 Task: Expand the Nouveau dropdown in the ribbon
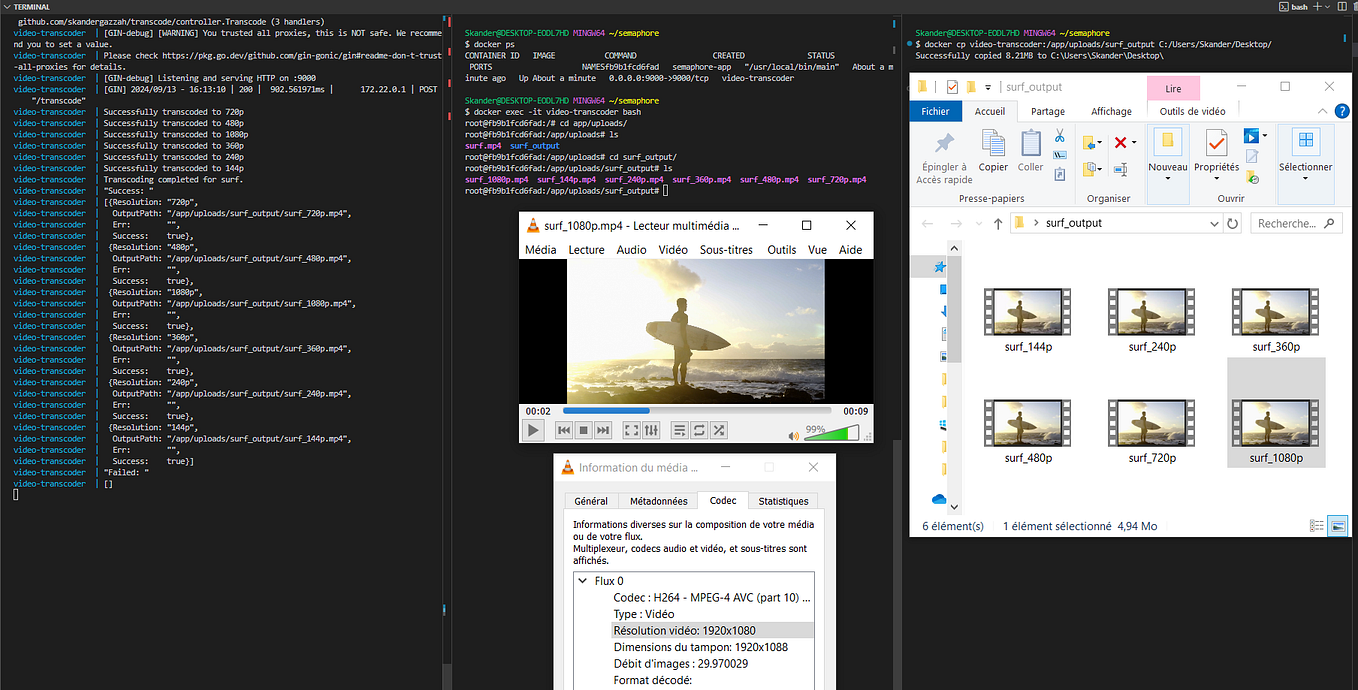click(1169, 177)
